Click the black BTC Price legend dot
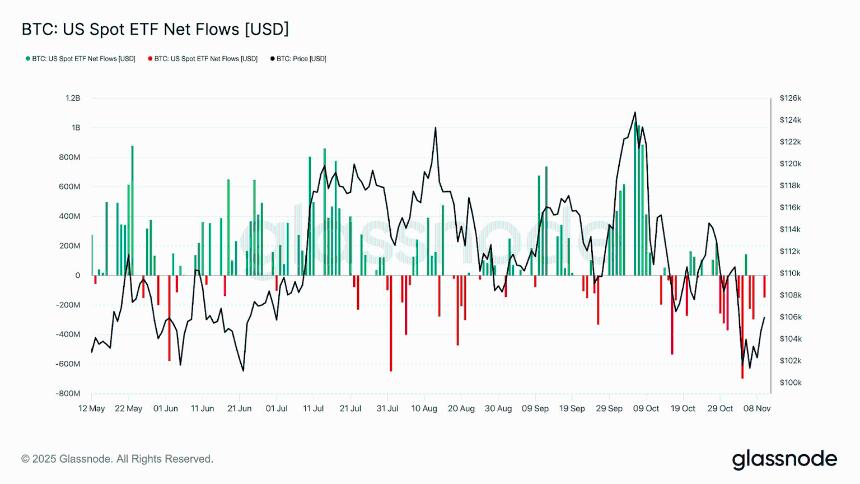 (x=271, y=59)
